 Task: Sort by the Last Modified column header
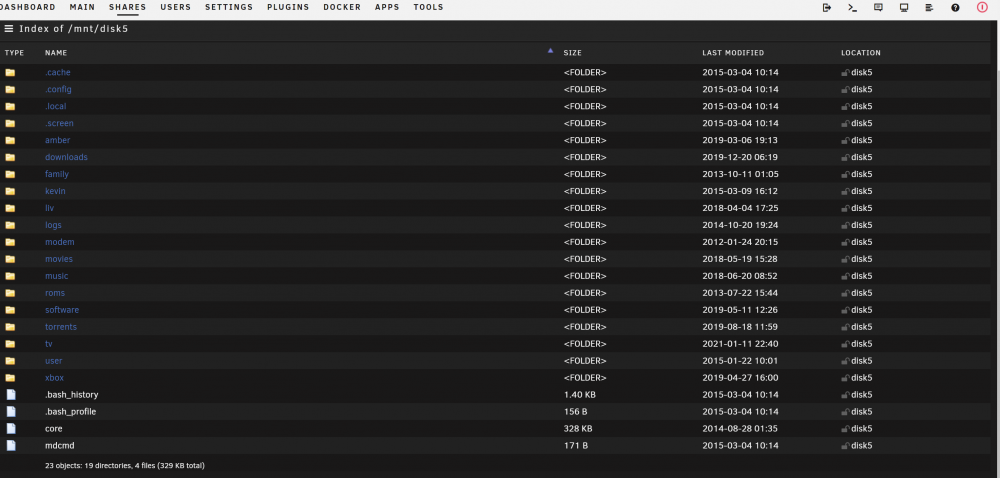point(733,53)
